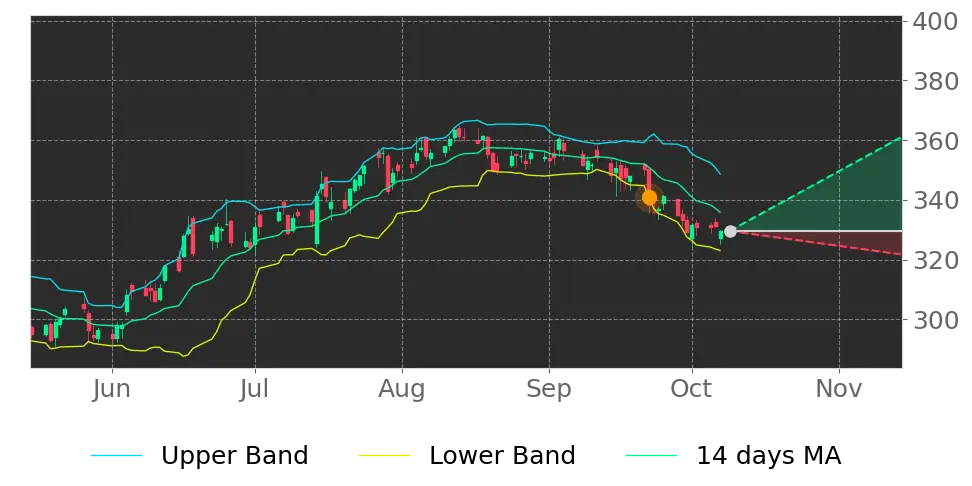Click the green 14 days MA legend line
972x486 pixels.
pos(652,456)
